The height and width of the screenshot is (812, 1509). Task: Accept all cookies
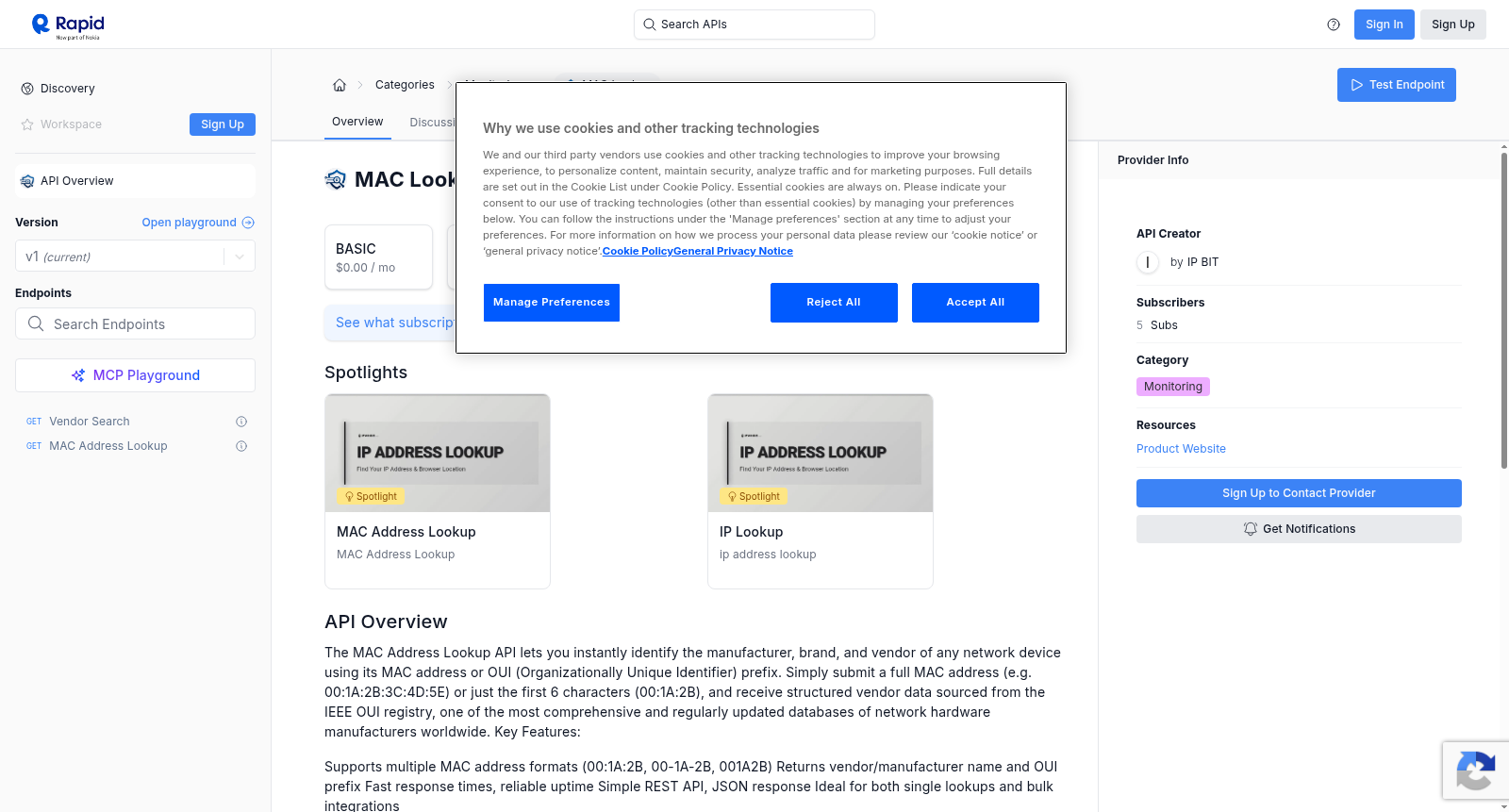(975, 303)
